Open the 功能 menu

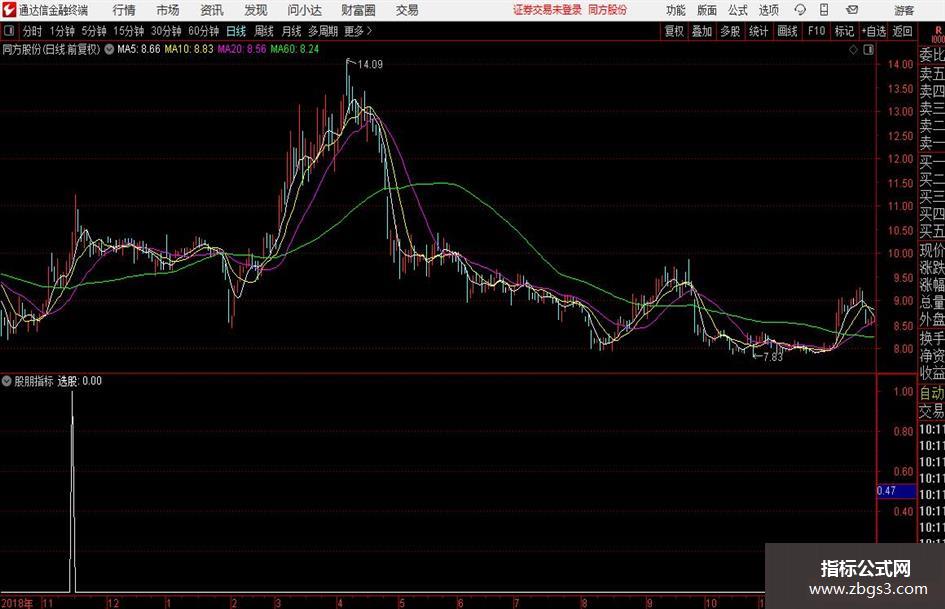[x=676, y=10]
